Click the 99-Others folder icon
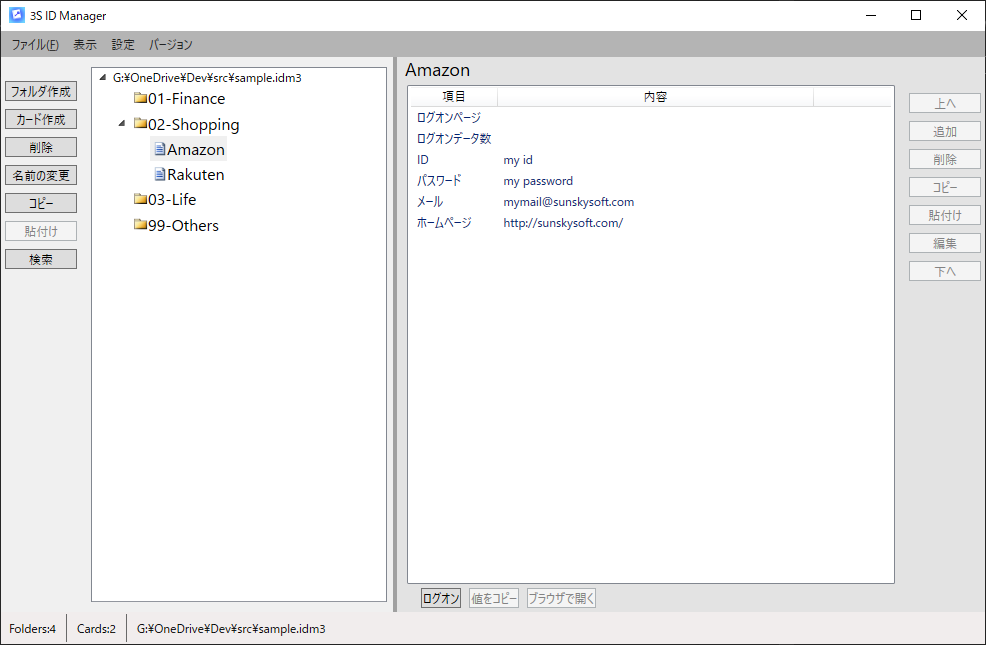Viewport: 986px width, 645px height. 140,224
